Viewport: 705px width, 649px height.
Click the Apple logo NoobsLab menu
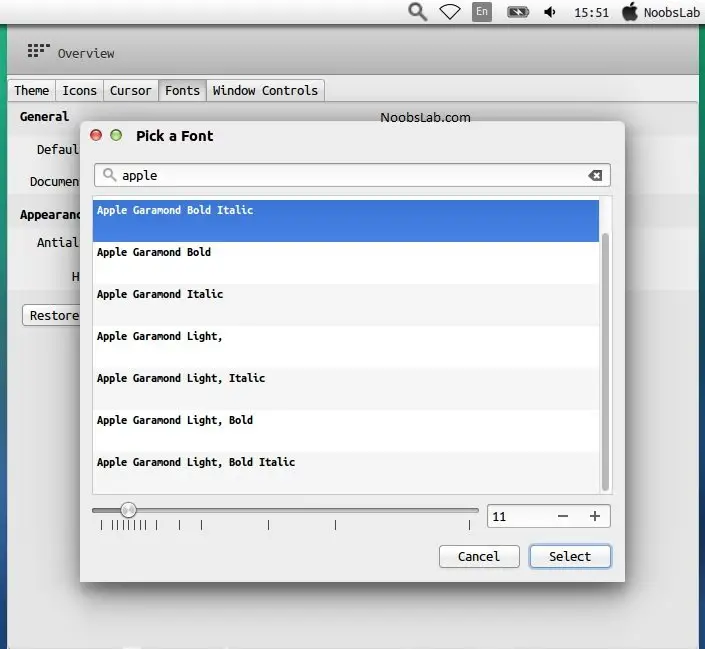(x=630, y=12)
